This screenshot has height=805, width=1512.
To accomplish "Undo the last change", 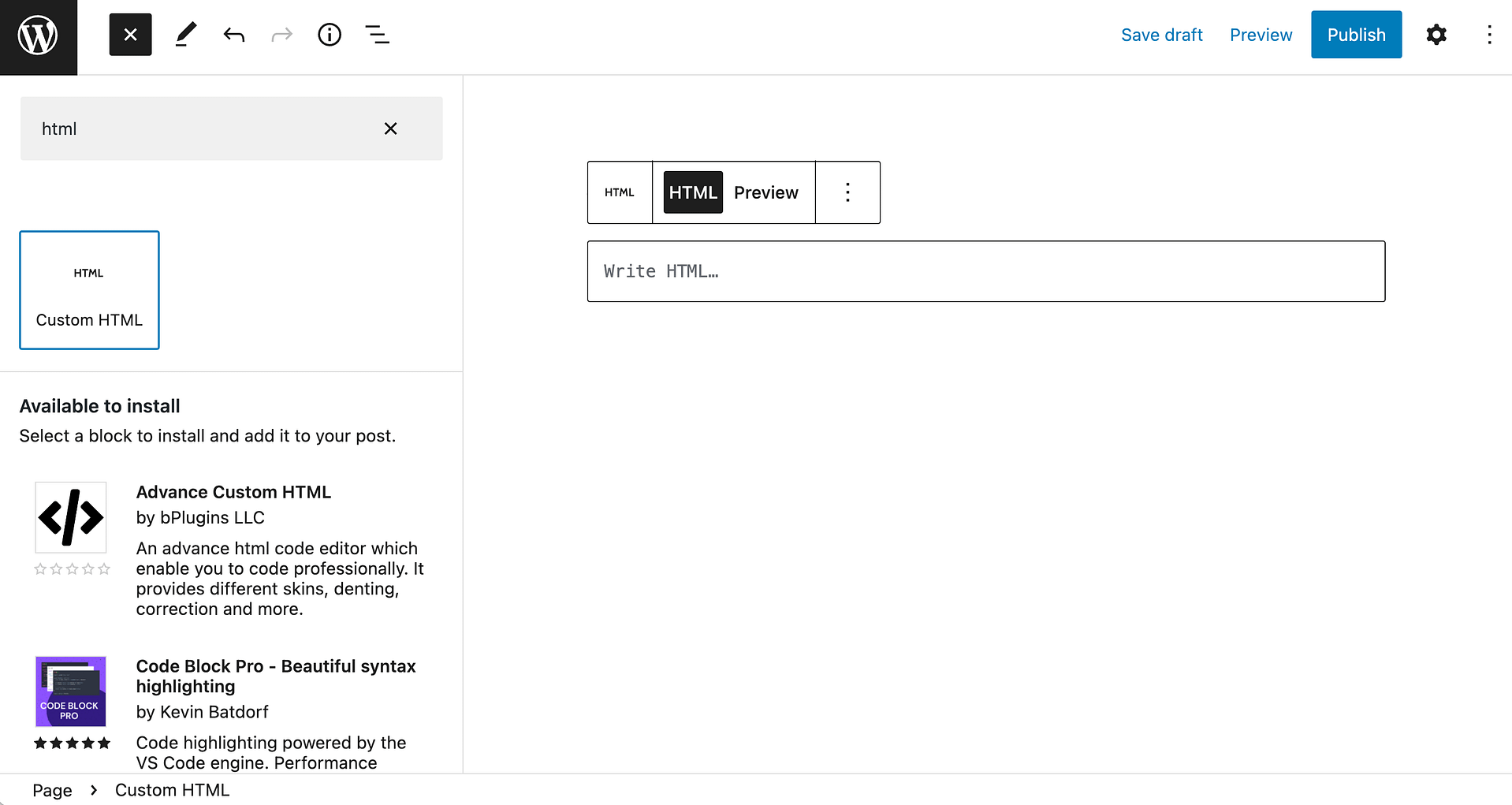I will (x=233, y=34).
